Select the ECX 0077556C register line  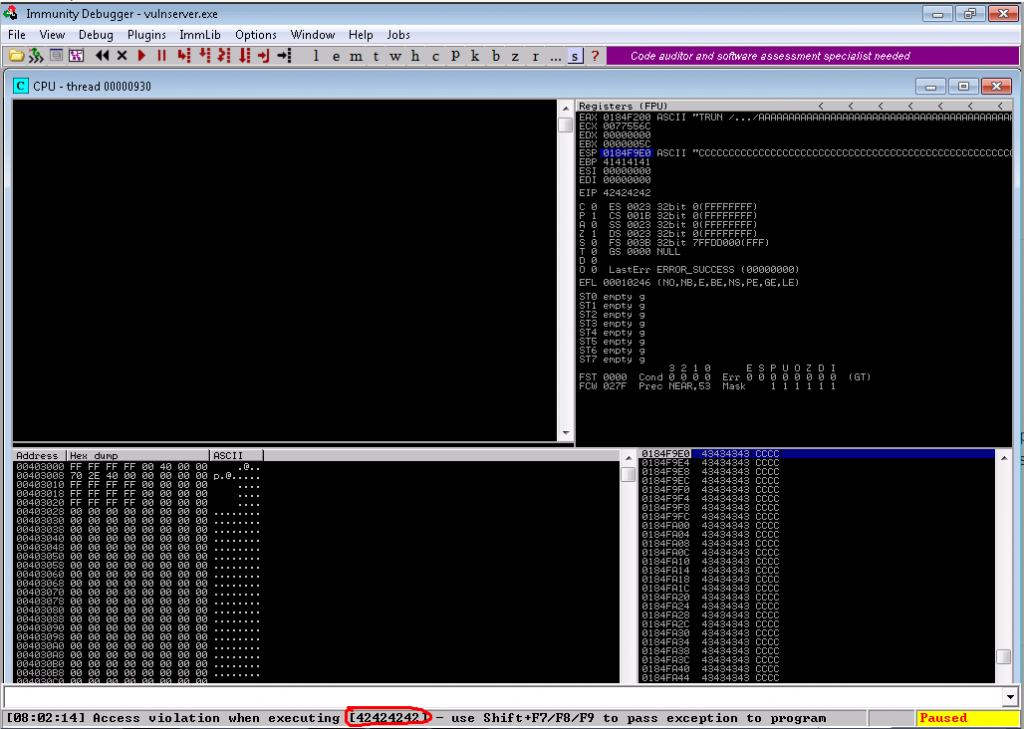[x=615, y=126]
